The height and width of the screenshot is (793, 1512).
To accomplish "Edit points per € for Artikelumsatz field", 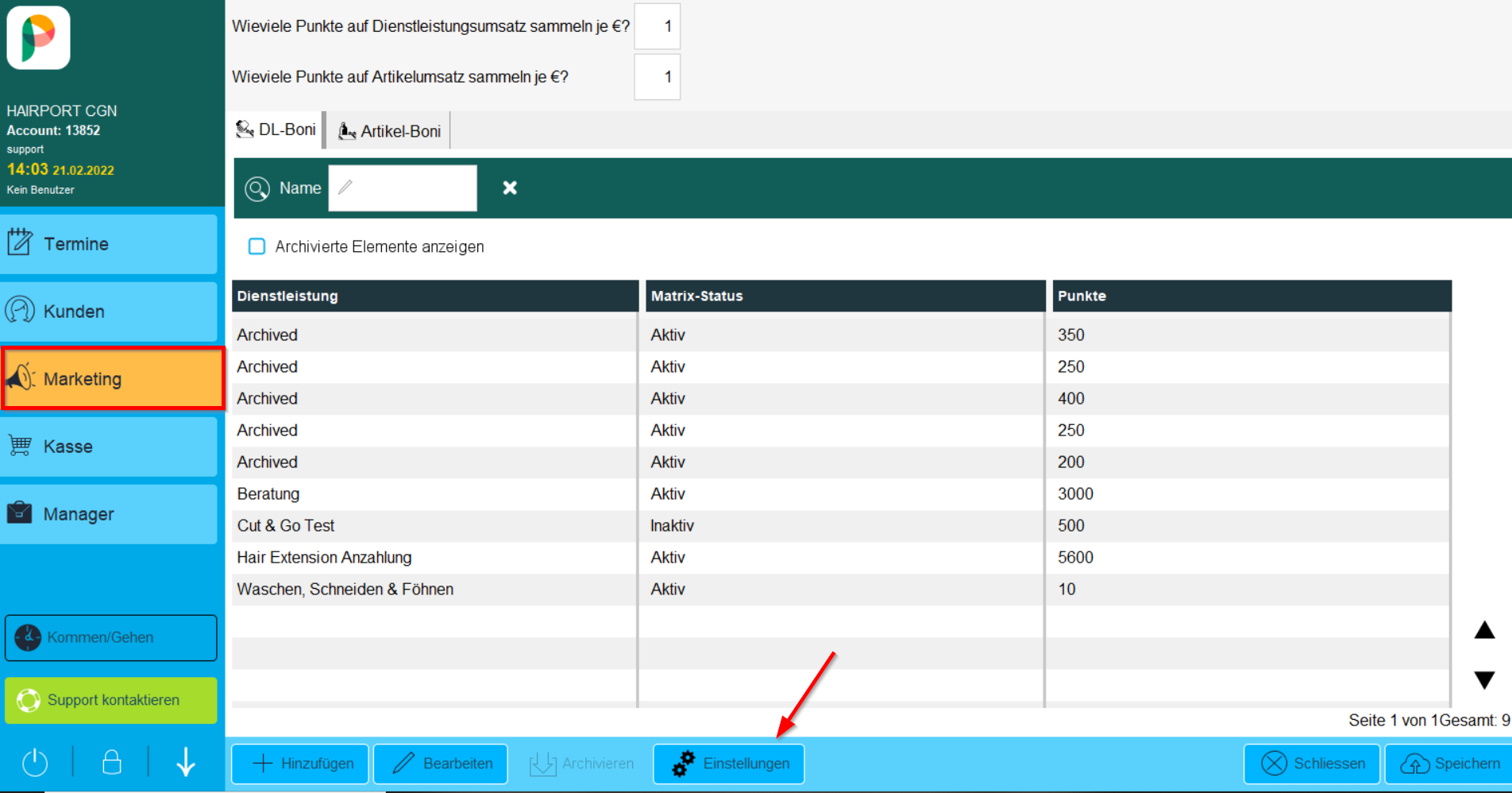I will [x=658, y=77].
